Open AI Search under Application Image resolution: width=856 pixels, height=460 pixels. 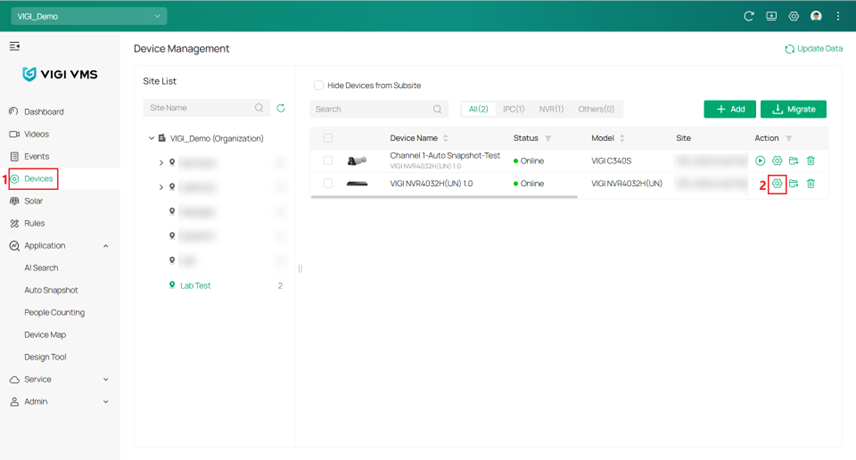(41, 268)
